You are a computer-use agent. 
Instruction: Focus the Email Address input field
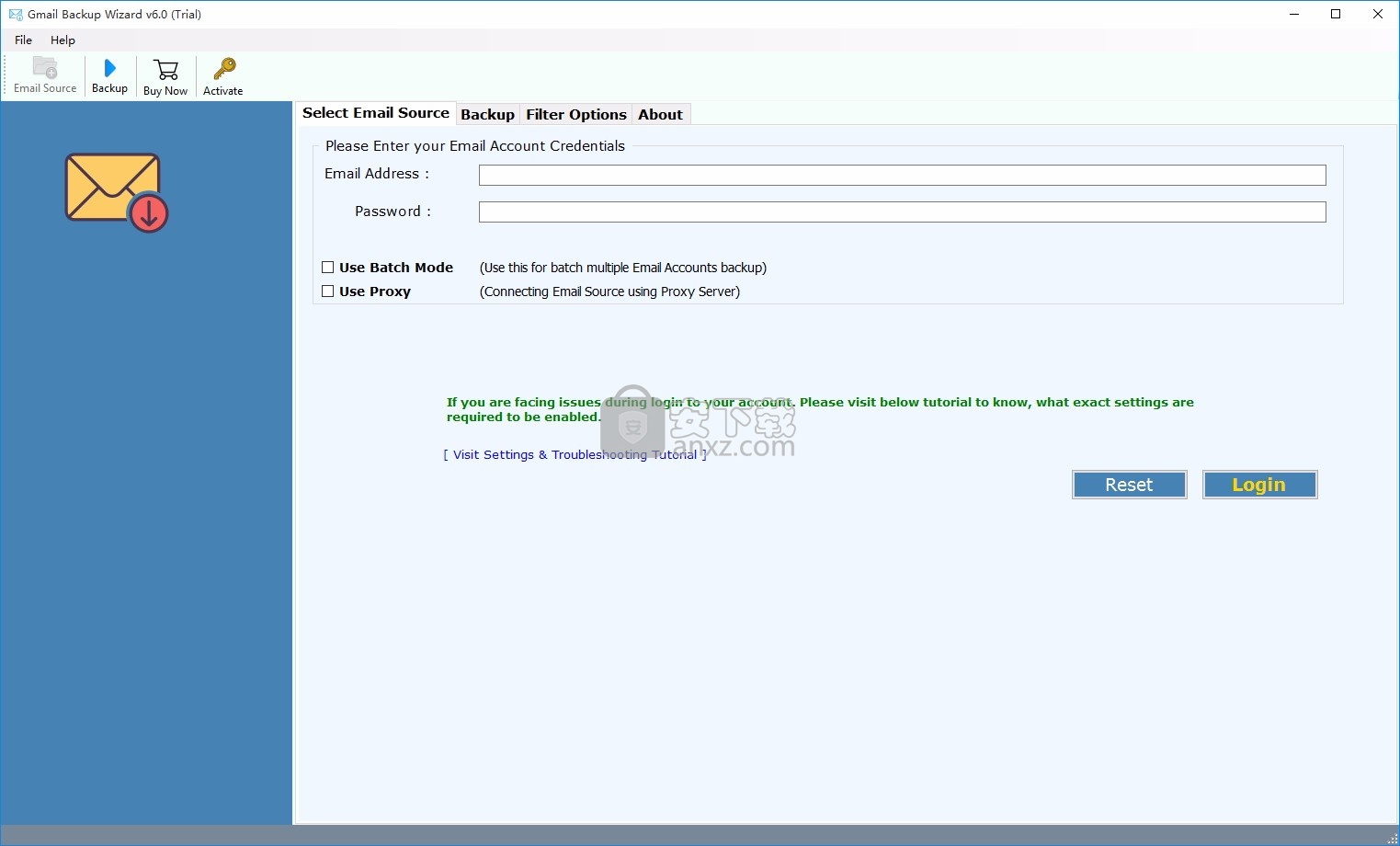click(902, 175)
